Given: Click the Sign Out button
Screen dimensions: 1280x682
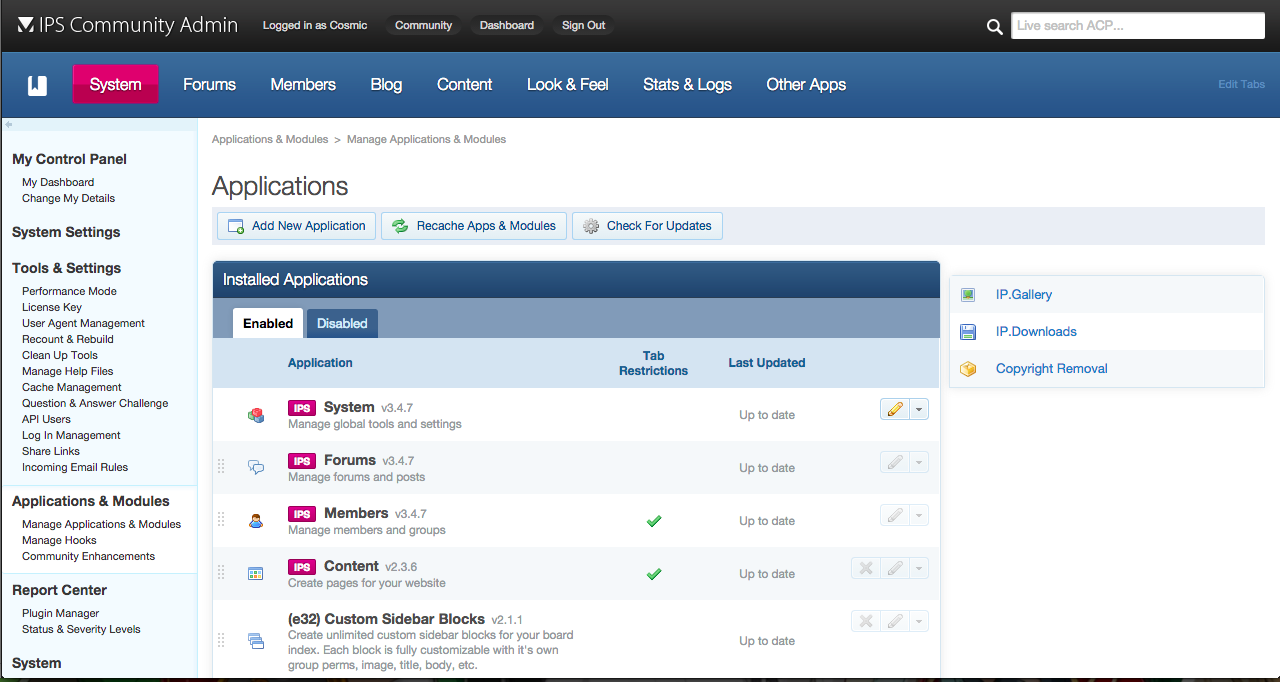Looking at the screenshot, I should [x=583, y=25].
